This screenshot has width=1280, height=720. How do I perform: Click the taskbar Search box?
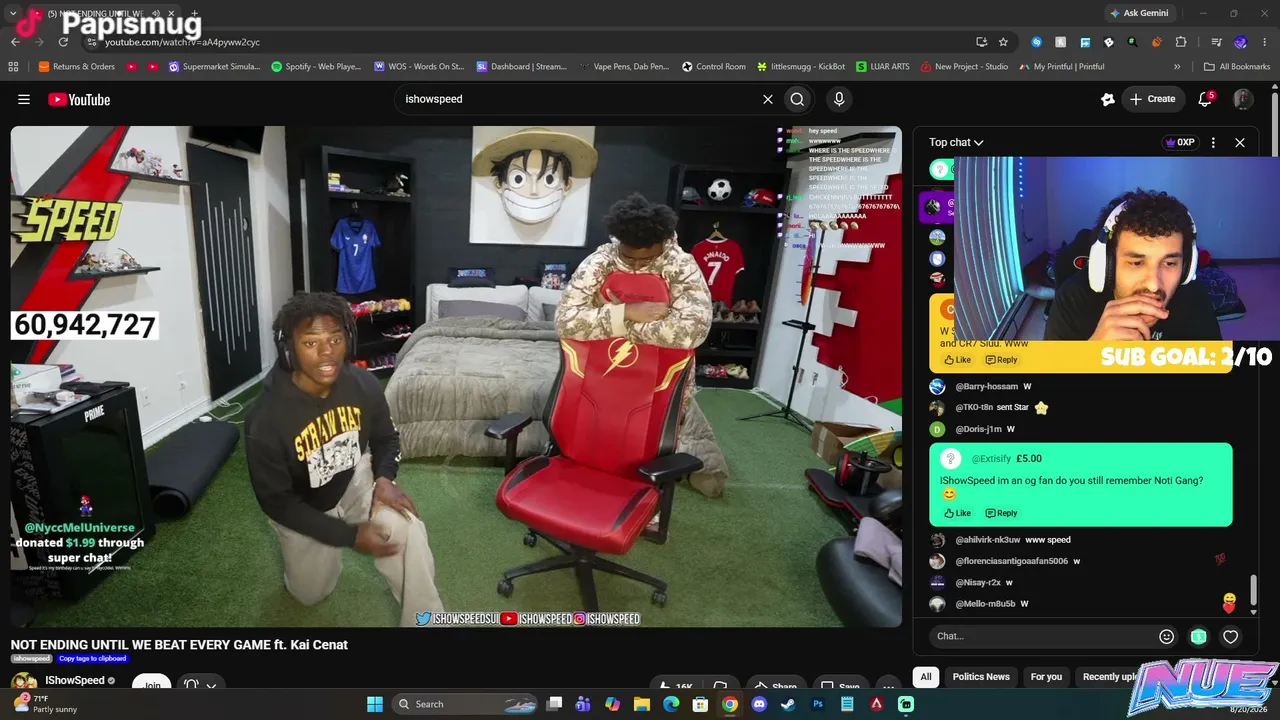[x=466, y=704]
